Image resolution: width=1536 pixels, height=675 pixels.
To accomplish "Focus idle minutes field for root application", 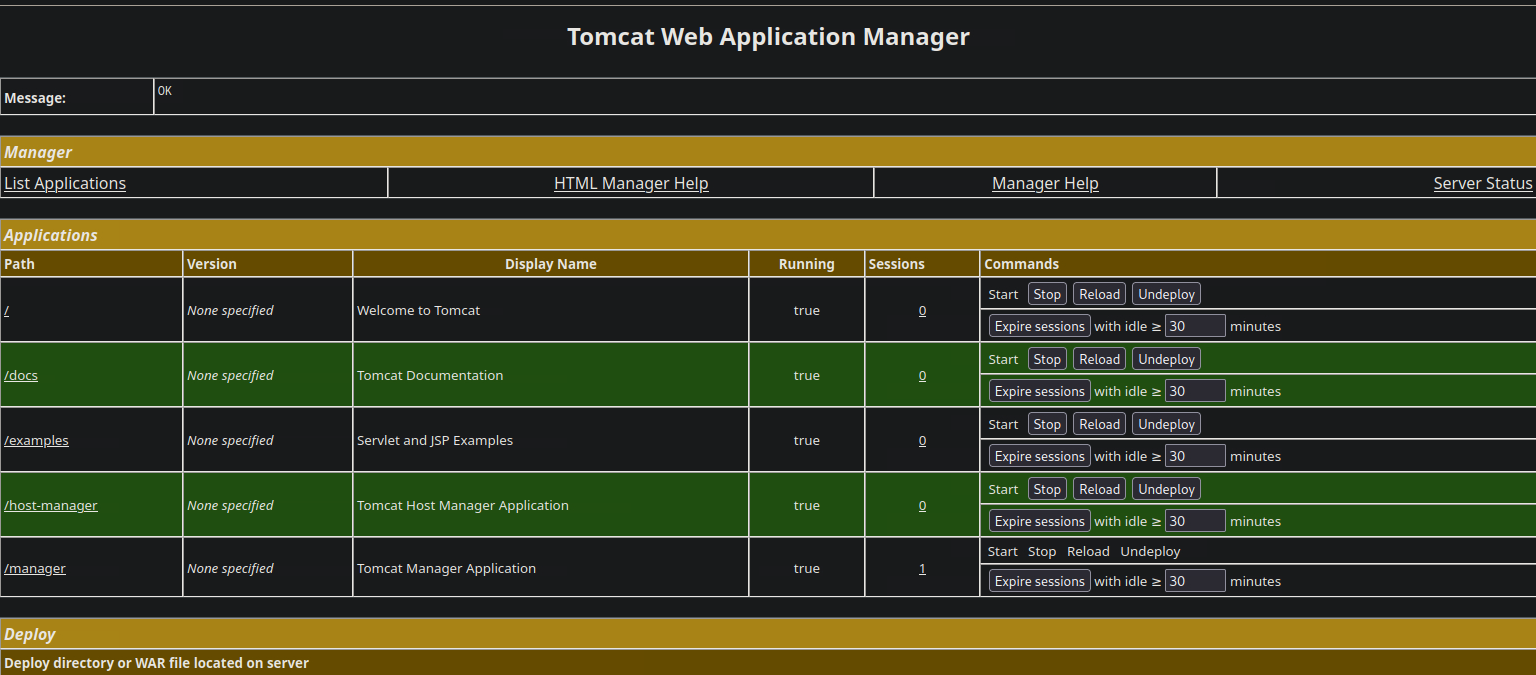I will click(x=1195, y=326).
